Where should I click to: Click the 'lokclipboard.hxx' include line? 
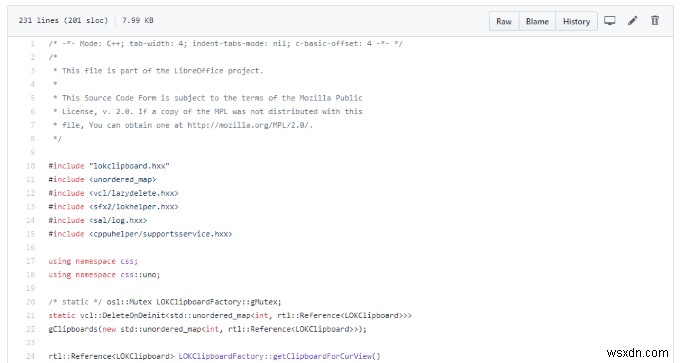(109, 166)
